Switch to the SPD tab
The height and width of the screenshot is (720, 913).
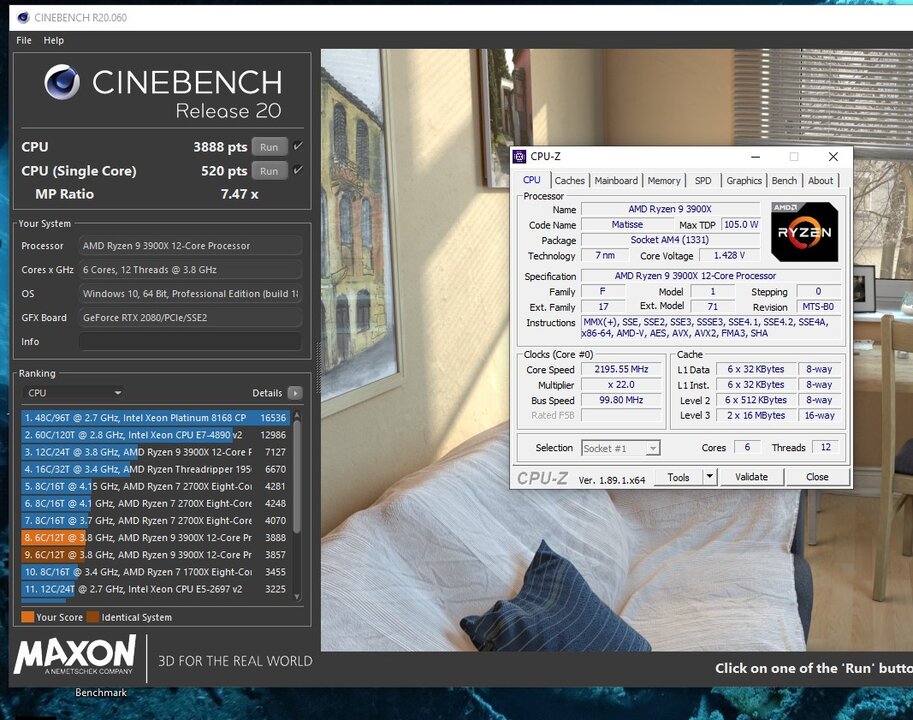(703, 180)
